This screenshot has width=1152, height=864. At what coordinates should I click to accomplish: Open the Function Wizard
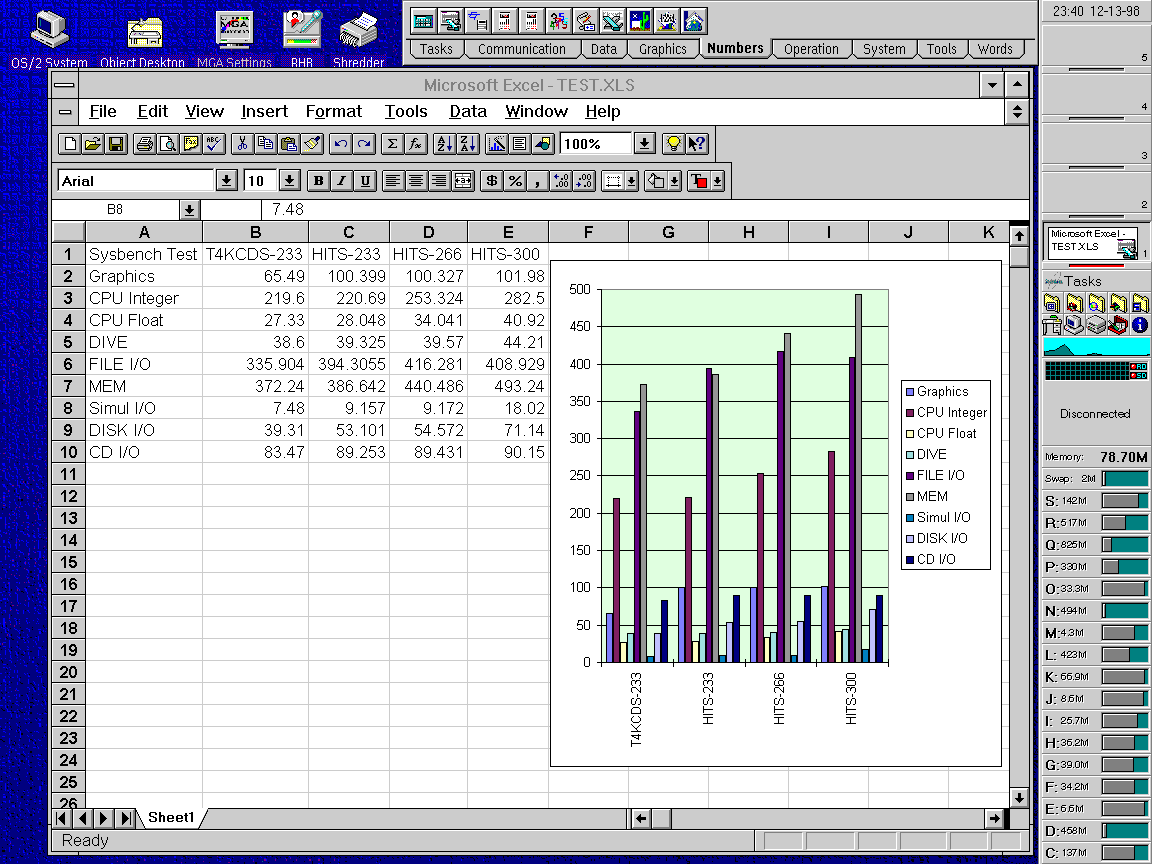coord(416,143)
